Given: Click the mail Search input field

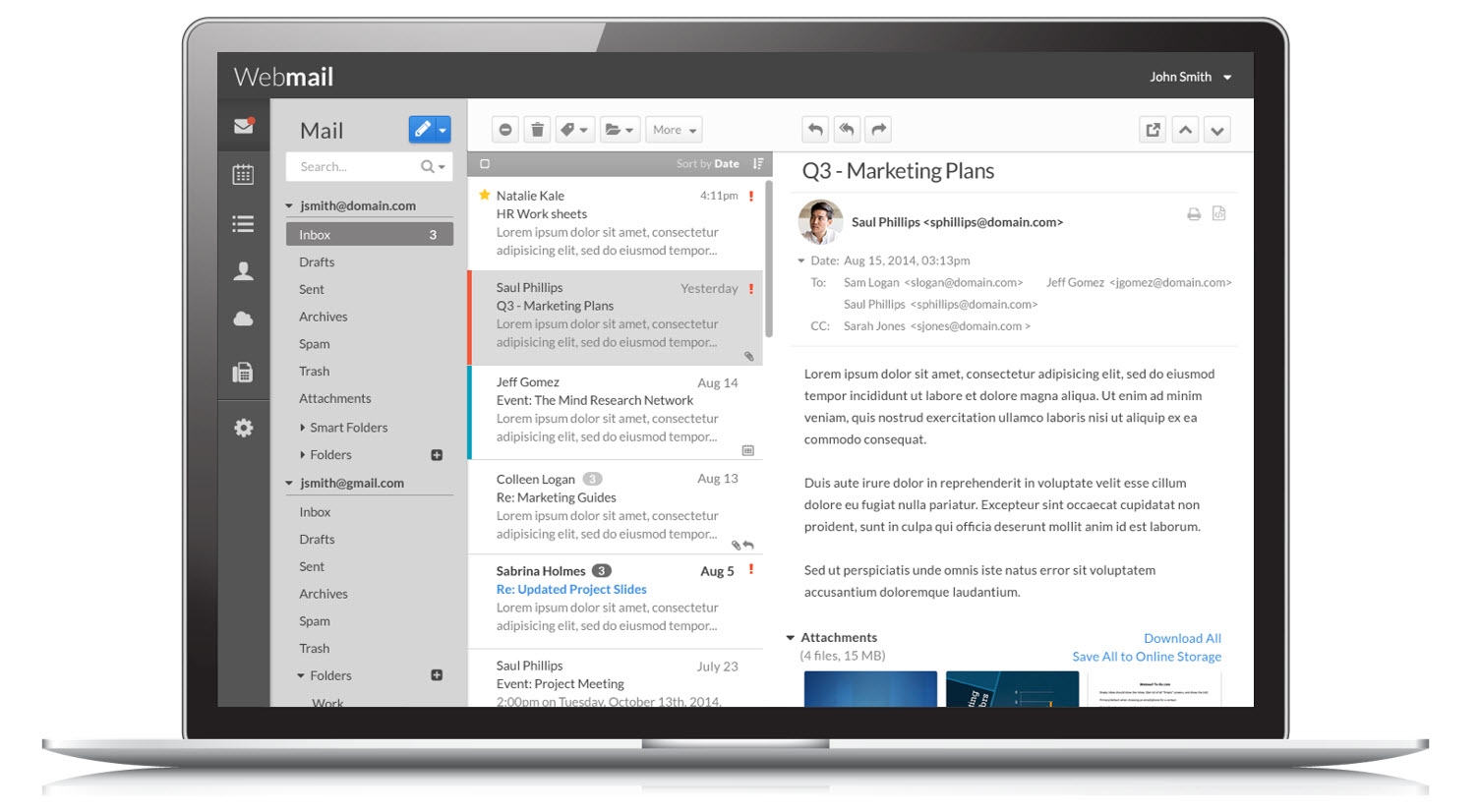Looking at the screenshot, I should pyautogui.click(x=354, y=167).
